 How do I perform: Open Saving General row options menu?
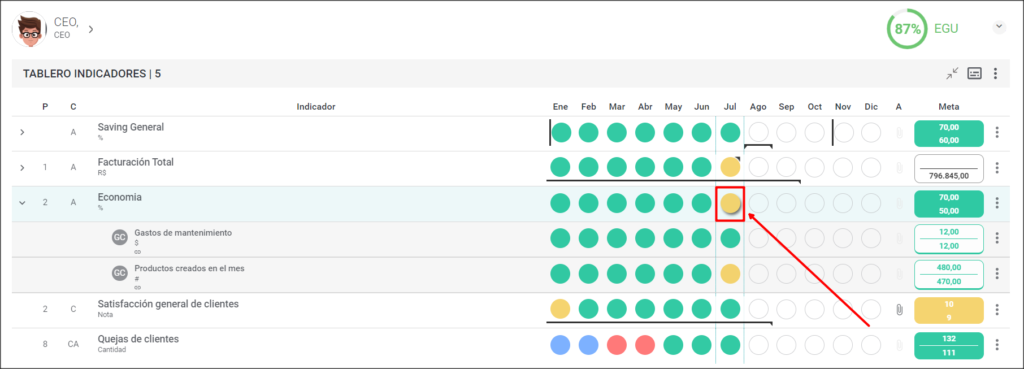(997, 133)
